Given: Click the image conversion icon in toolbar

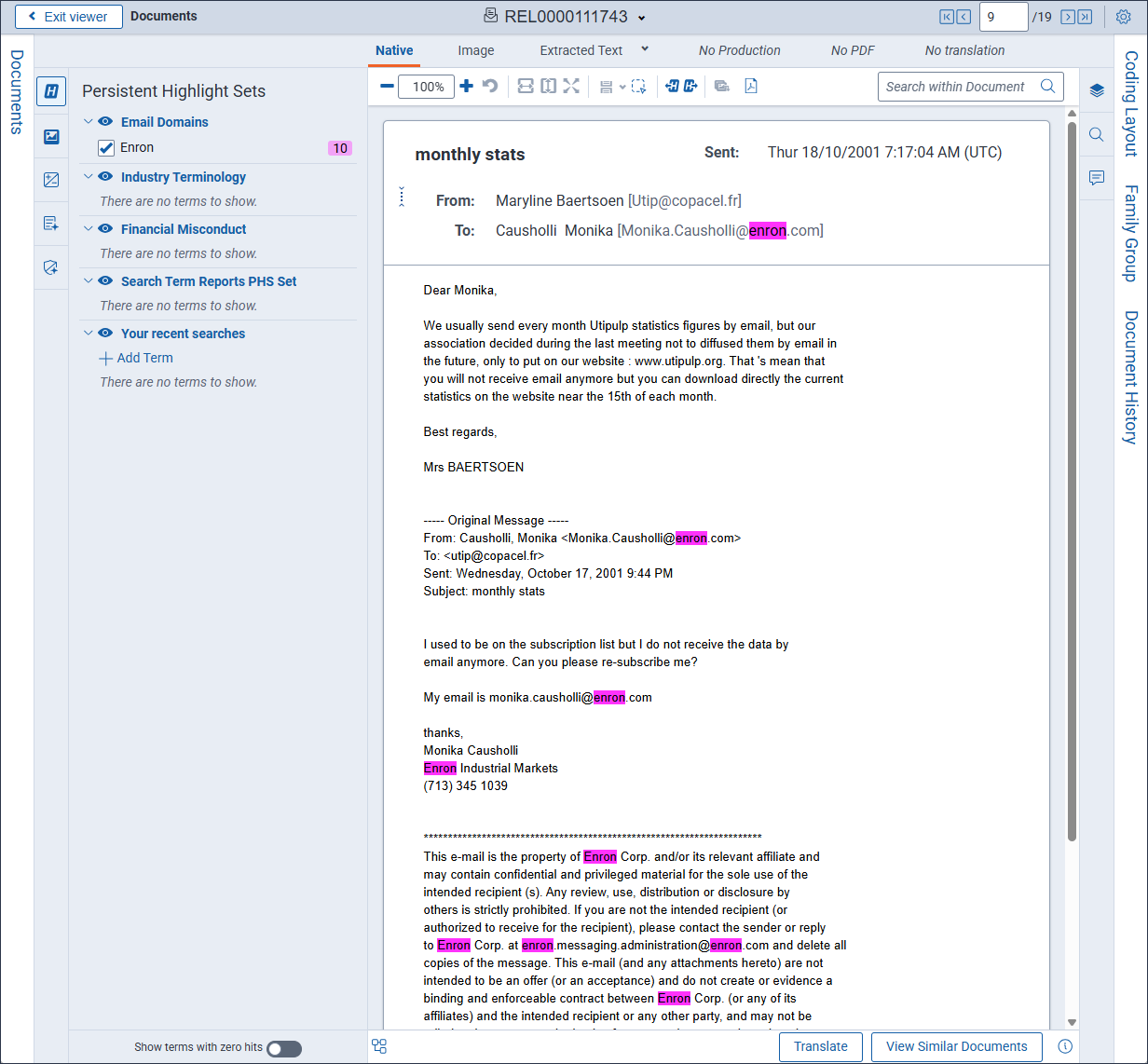Looking at the screenshot, I should tap(722, 87).
